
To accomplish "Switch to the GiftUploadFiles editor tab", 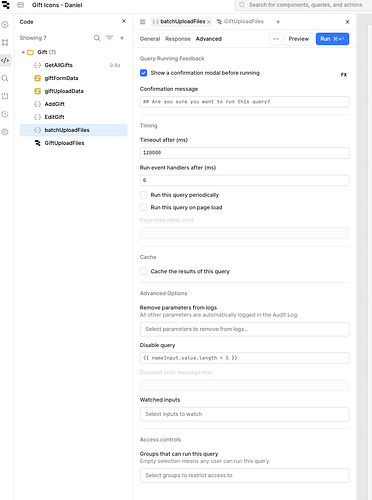I will point(240,22).
